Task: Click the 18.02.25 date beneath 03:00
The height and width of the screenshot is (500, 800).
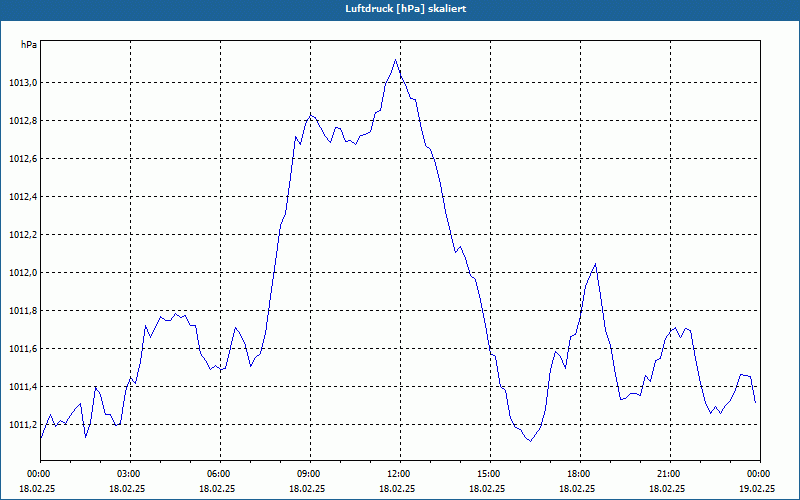Action: point(127,488)
